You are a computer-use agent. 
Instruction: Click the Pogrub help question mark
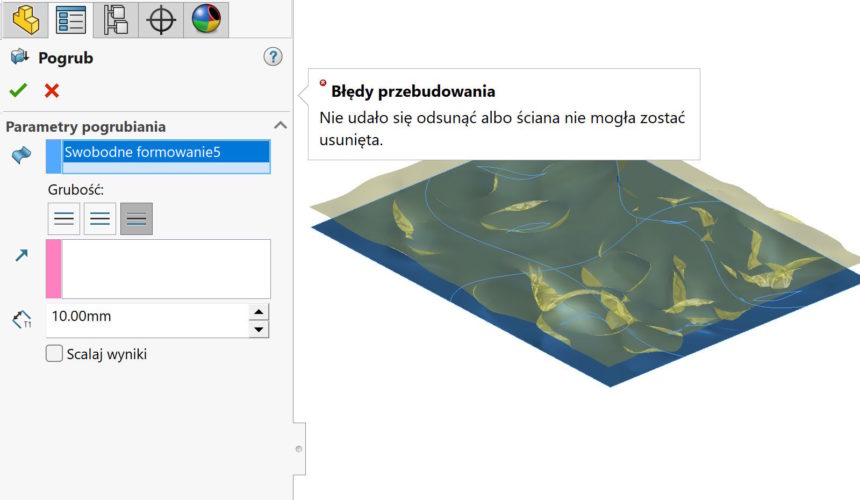point(273,57)
